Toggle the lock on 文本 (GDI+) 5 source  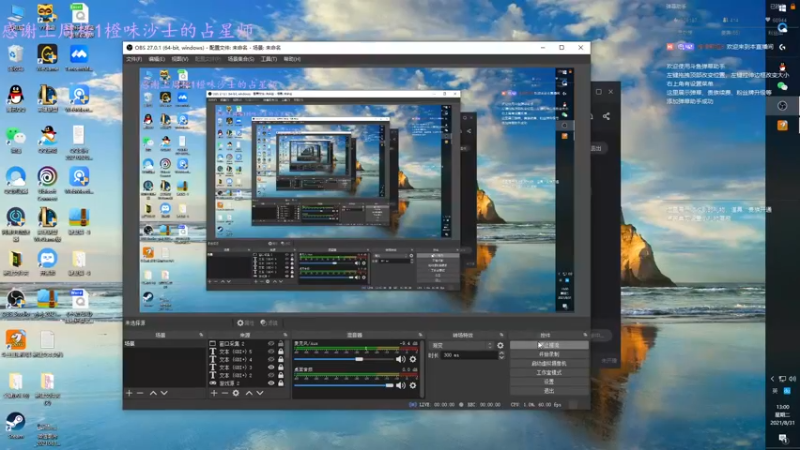click(281, 352)
